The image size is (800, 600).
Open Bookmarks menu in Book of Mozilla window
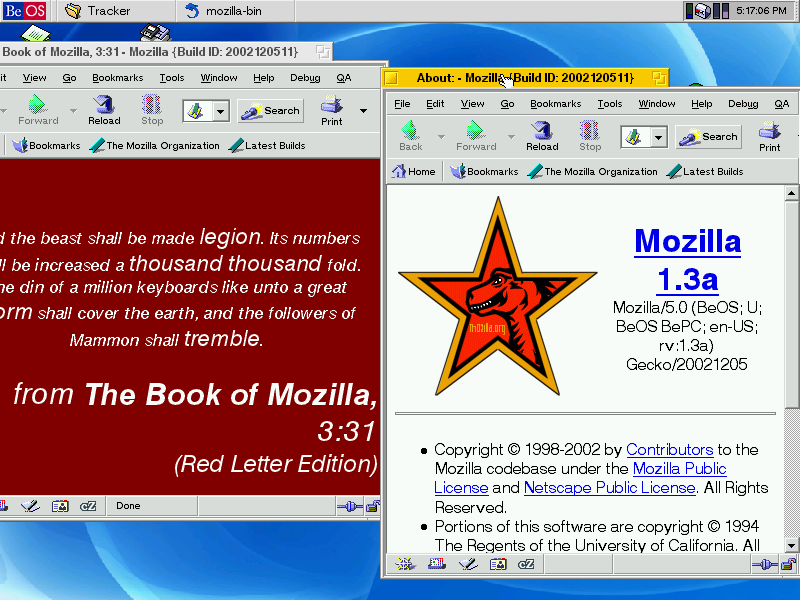(117, 78)
